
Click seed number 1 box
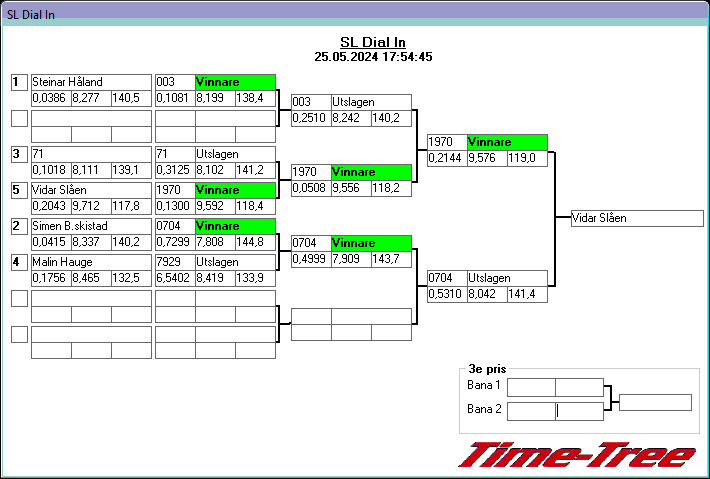[19, 82]
